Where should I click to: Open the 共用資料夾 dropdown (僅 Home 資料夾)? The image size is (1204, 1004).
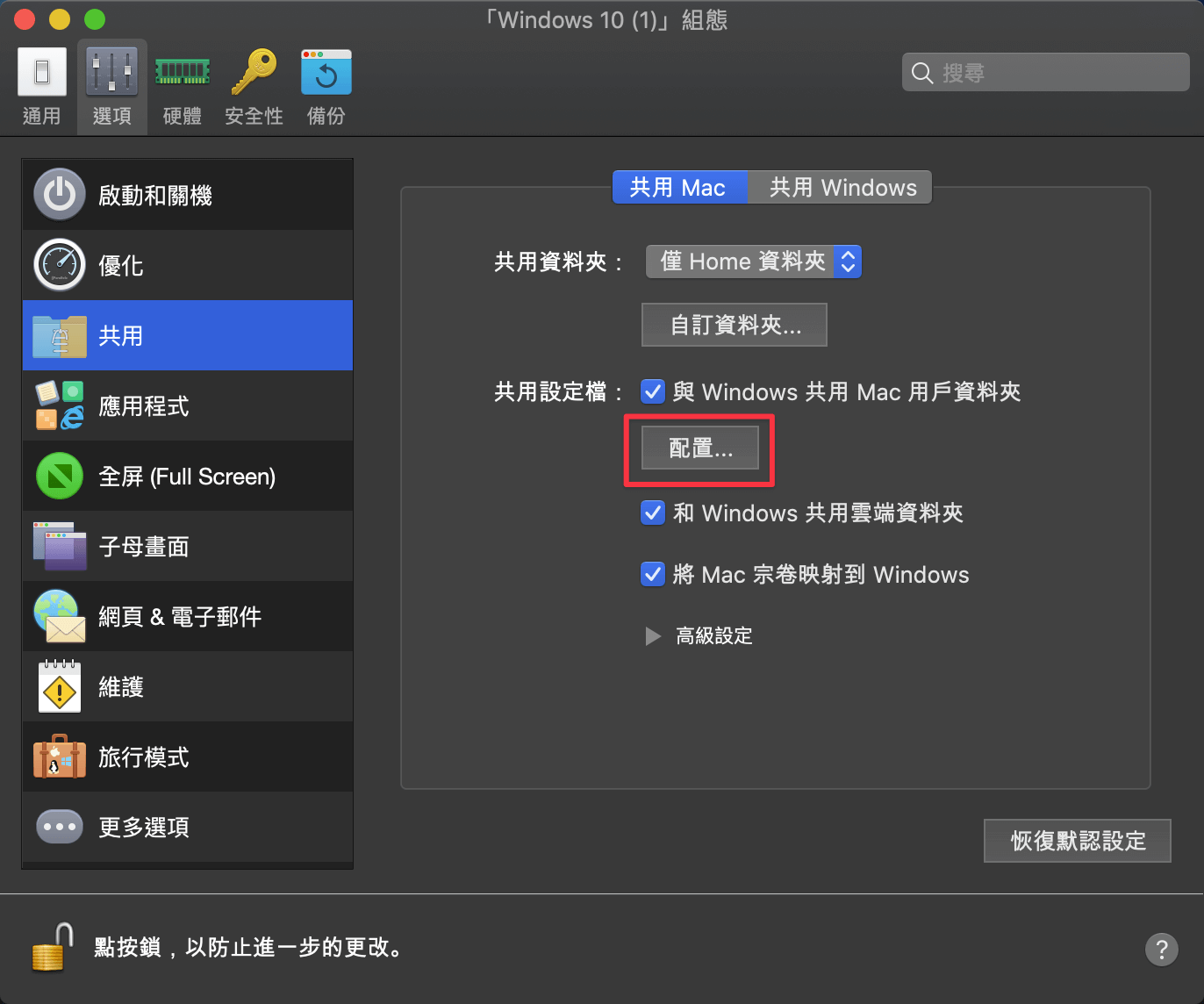pos(754,262)
